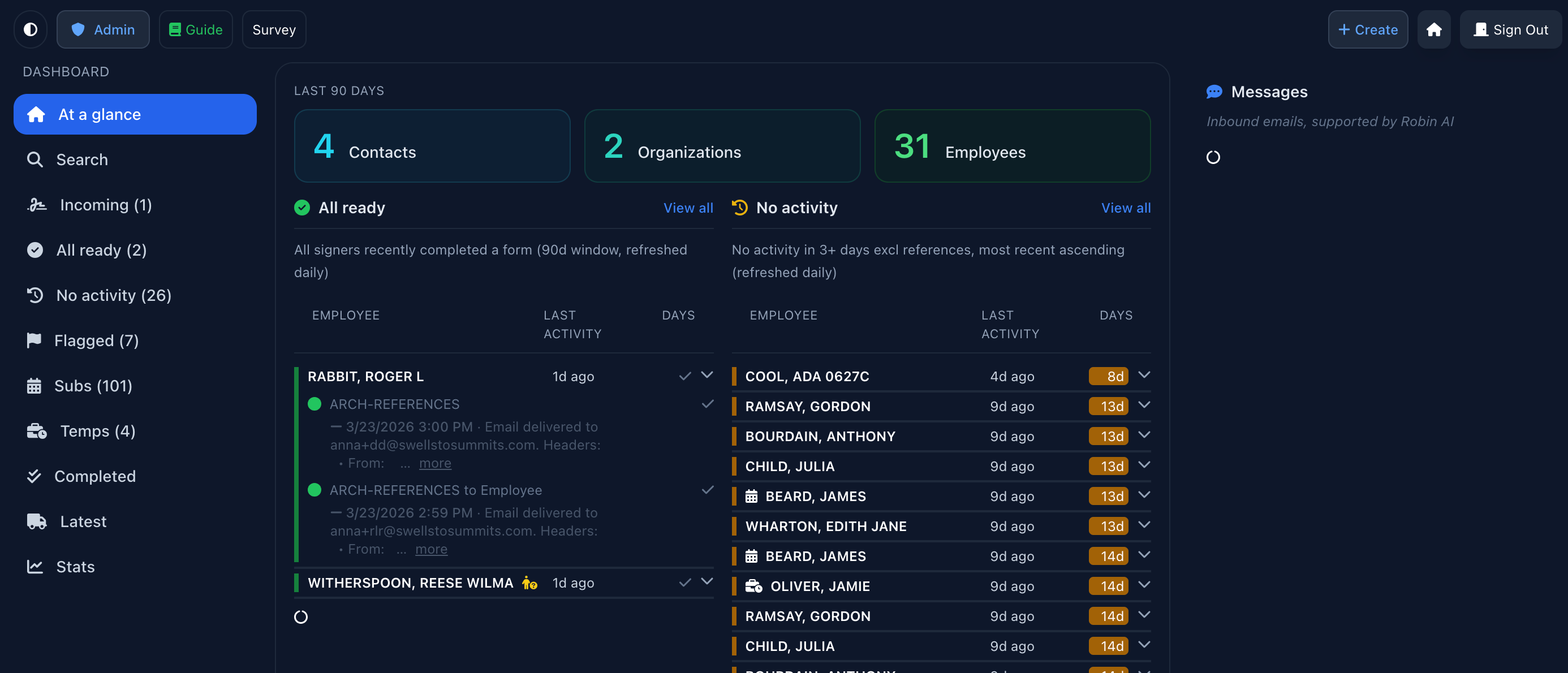Click the Flagged flag icon in sidebar
1568x673 pixels.
(x=34, y=340)
